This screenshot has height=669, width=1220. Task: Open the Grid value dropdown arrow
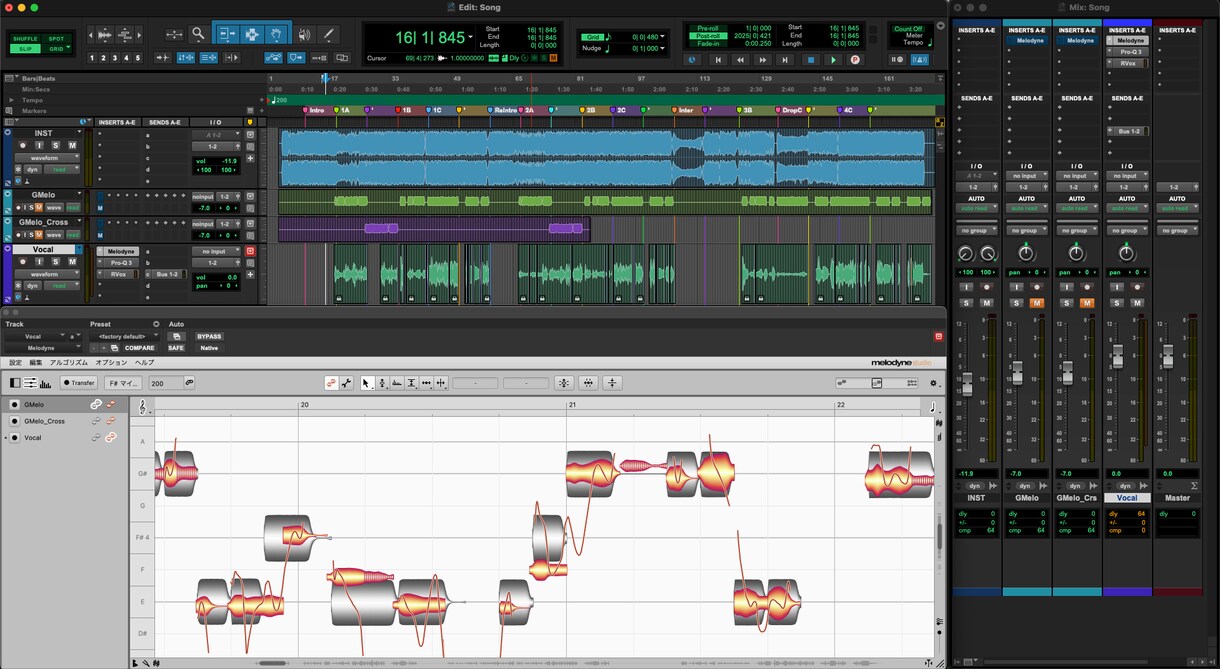(664, 37)
